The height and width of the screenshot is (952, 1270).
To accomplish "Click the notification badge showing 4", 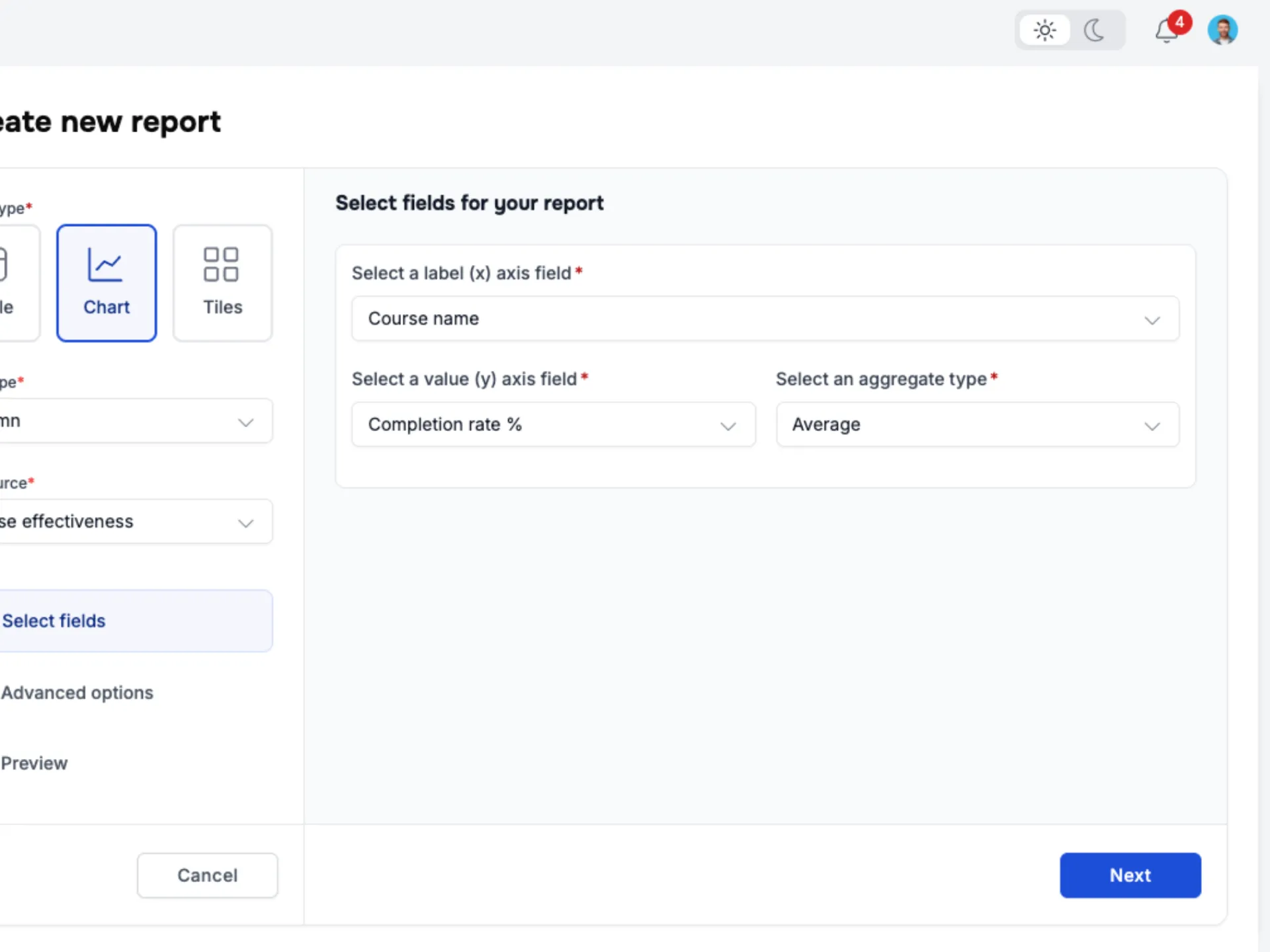I will pos(1179,21).
